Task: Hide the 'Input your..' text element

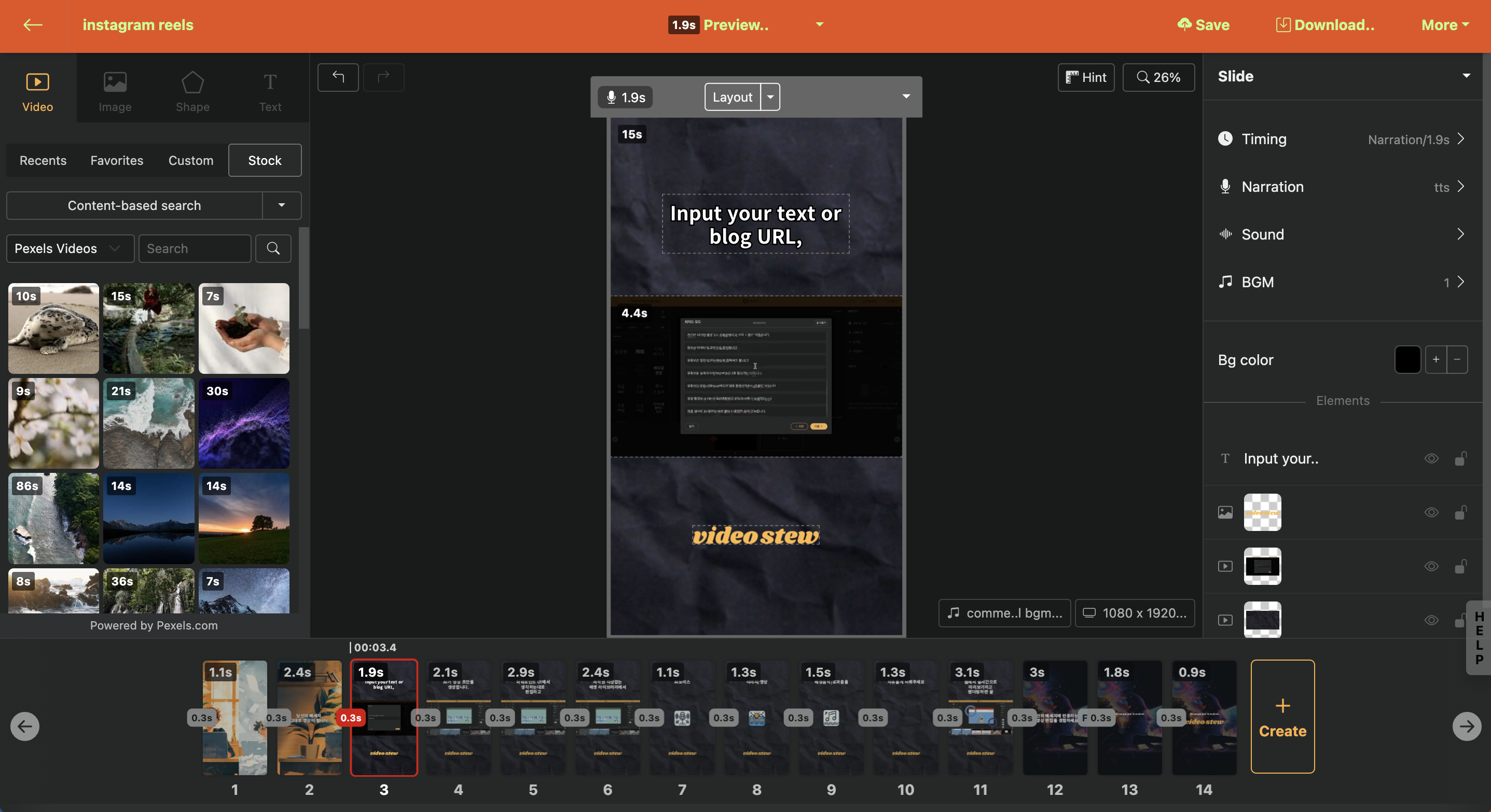Action: click(x=1431, y=458)
